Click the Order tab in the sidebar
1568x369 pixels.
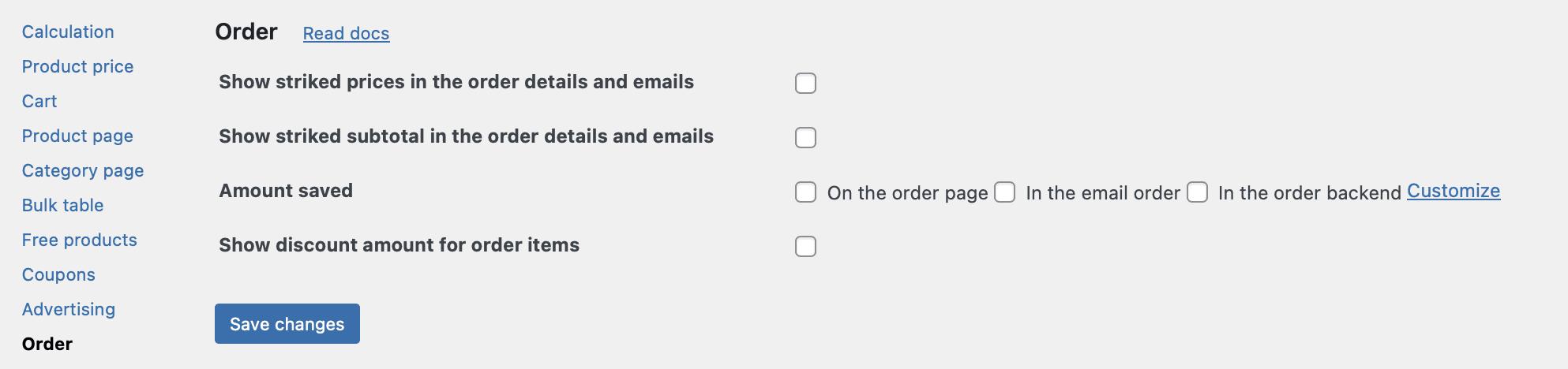(47, 344)
